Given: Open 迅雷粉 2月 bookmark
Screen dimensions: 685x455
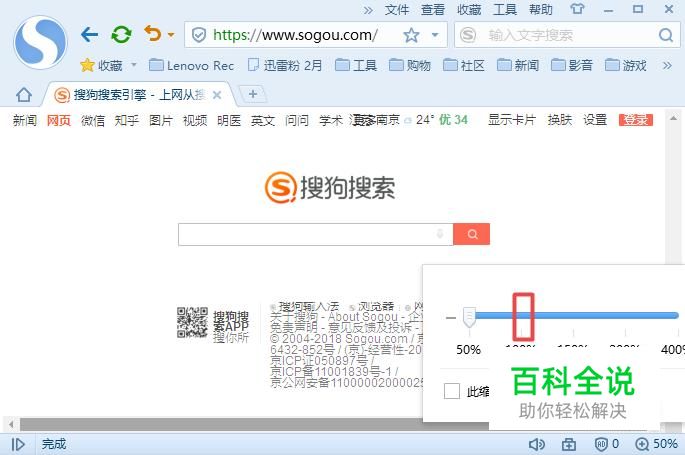Looking at the screenshot, I should (285, 65).
